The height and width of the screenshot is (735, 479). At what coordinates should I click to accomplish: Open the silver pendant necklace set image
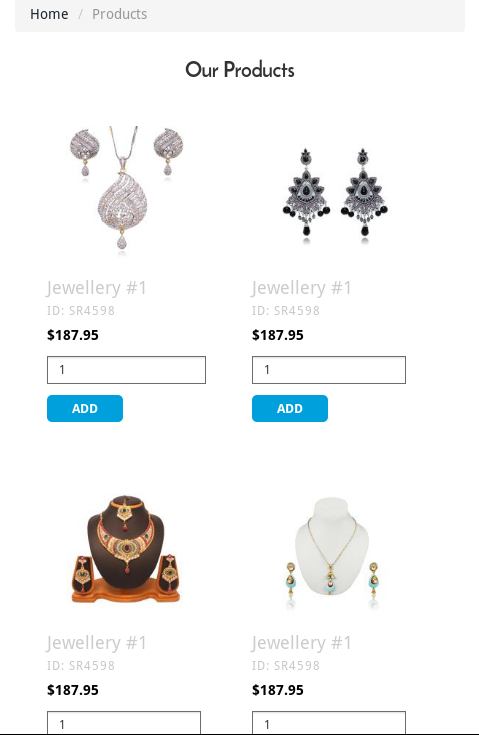point(126,191)
